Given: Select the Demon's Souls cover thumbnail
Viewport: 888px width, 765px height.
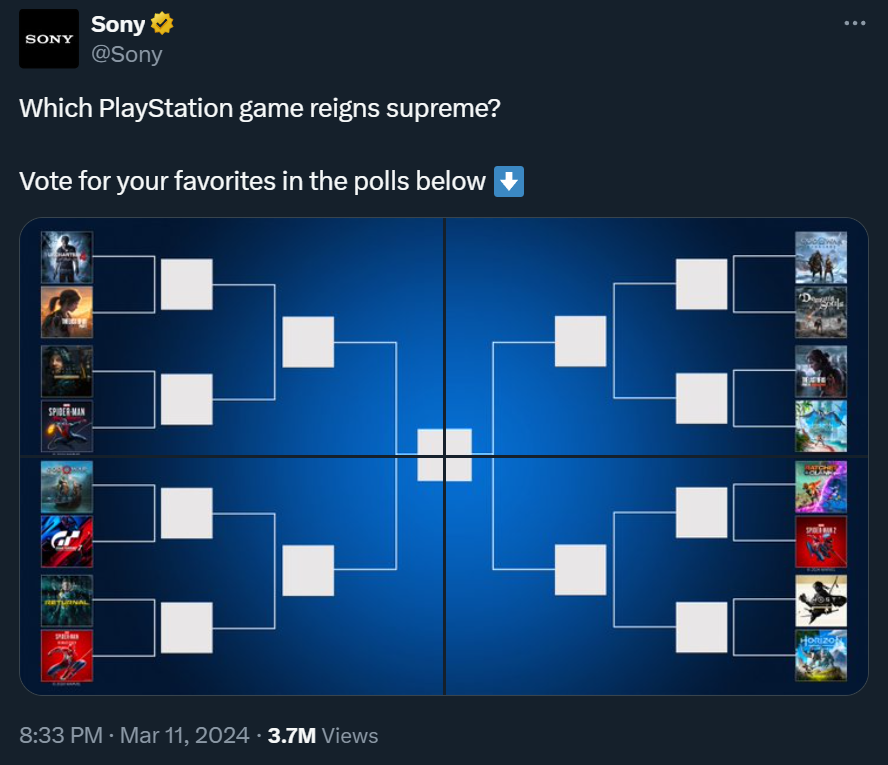Looking at the screenshot, I should click(x=821, y=312).
